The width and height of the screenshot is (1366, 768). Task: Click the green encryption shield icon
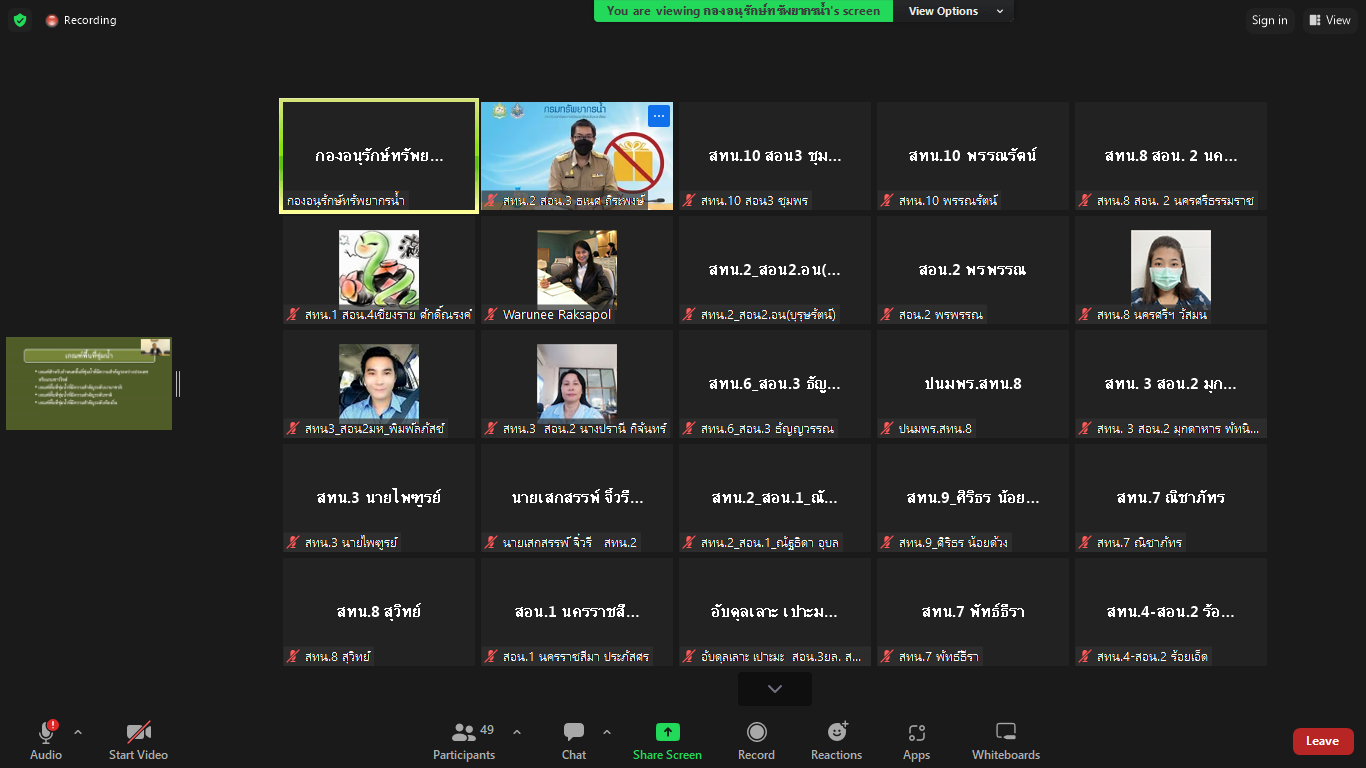tap(20, 20)
